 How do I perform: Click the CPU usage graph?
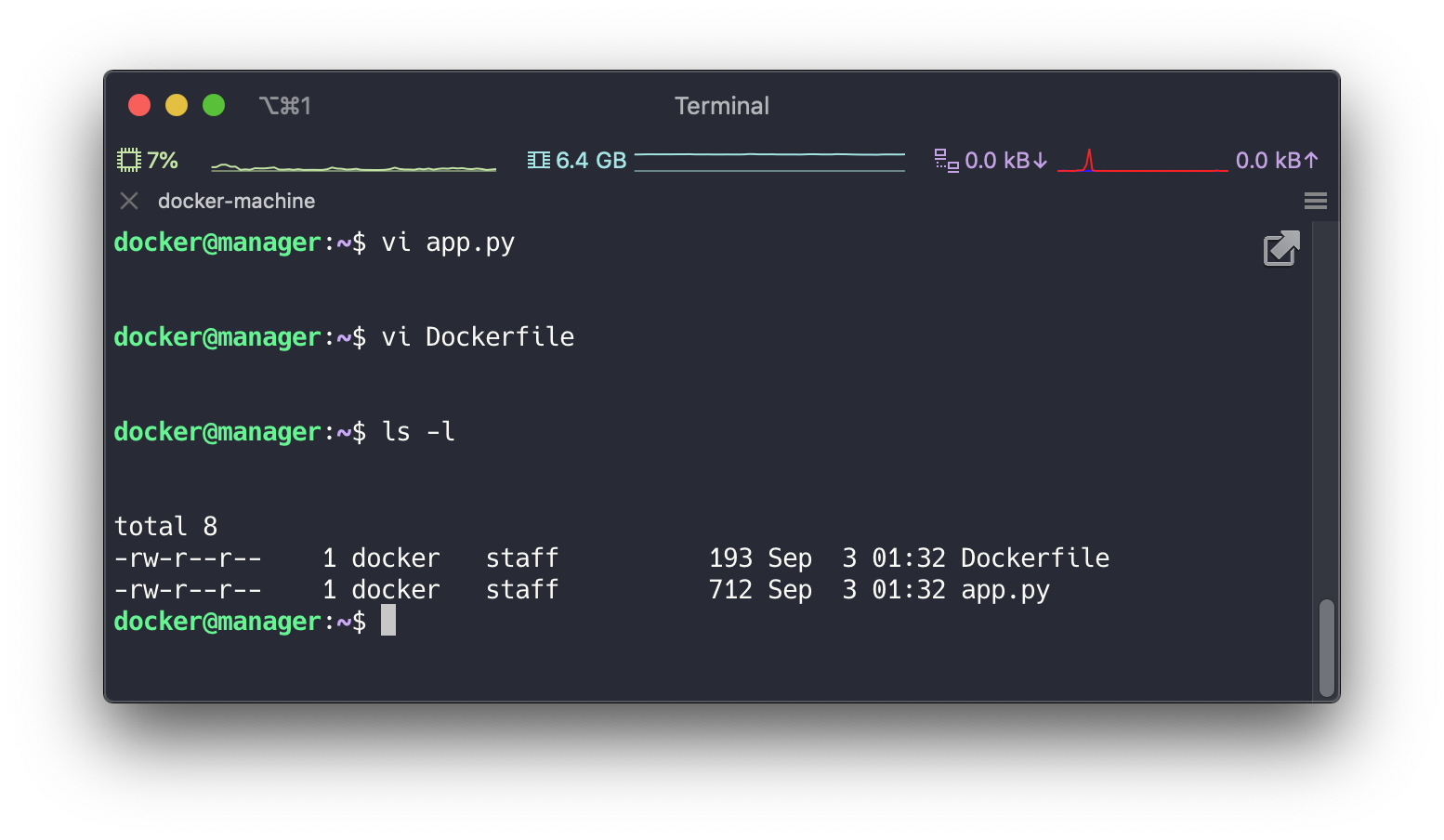point(354,166)
